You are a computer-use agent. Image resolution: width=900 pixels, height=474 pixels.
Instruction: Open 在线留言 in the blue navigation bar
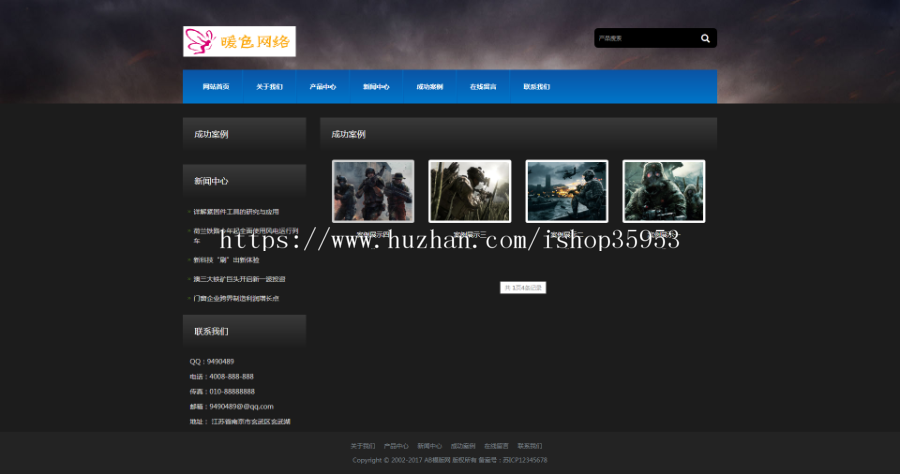[x=483, y=87]
